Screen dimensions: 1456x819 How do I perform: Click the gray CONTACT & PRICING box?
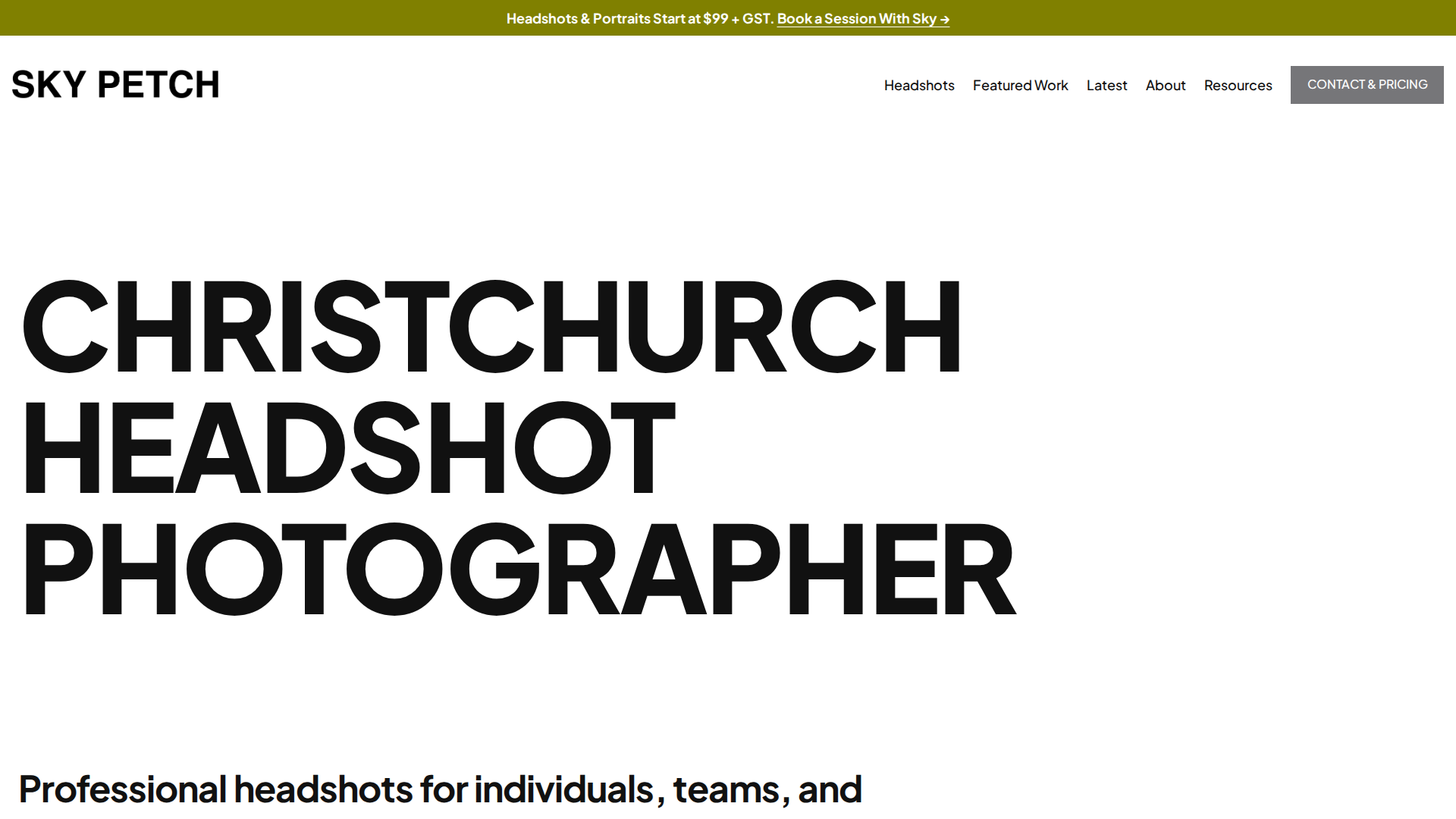[1367, 84]
